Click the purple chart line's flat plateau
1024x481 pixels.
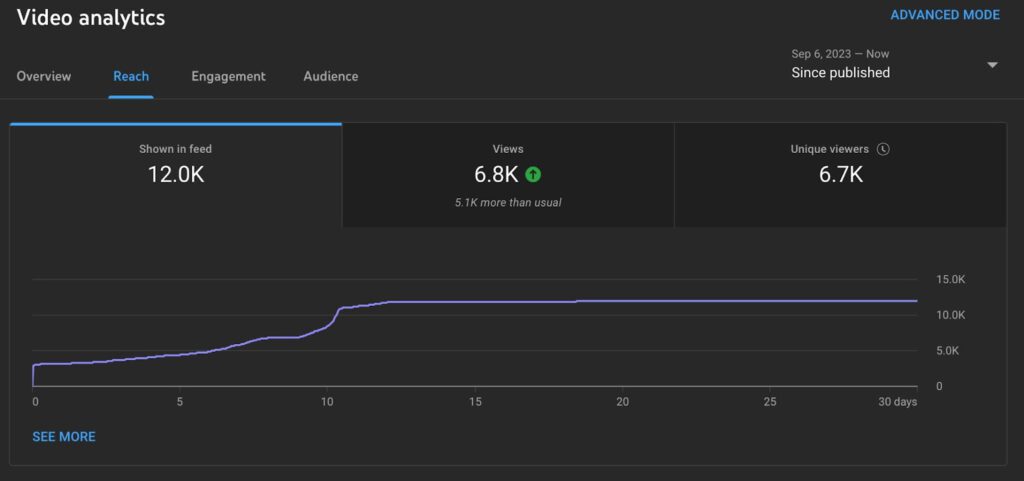[700, 301]
